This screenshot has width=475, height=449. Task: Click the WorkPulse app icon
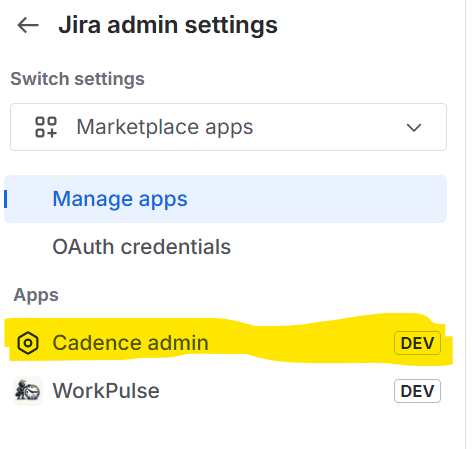28,391
